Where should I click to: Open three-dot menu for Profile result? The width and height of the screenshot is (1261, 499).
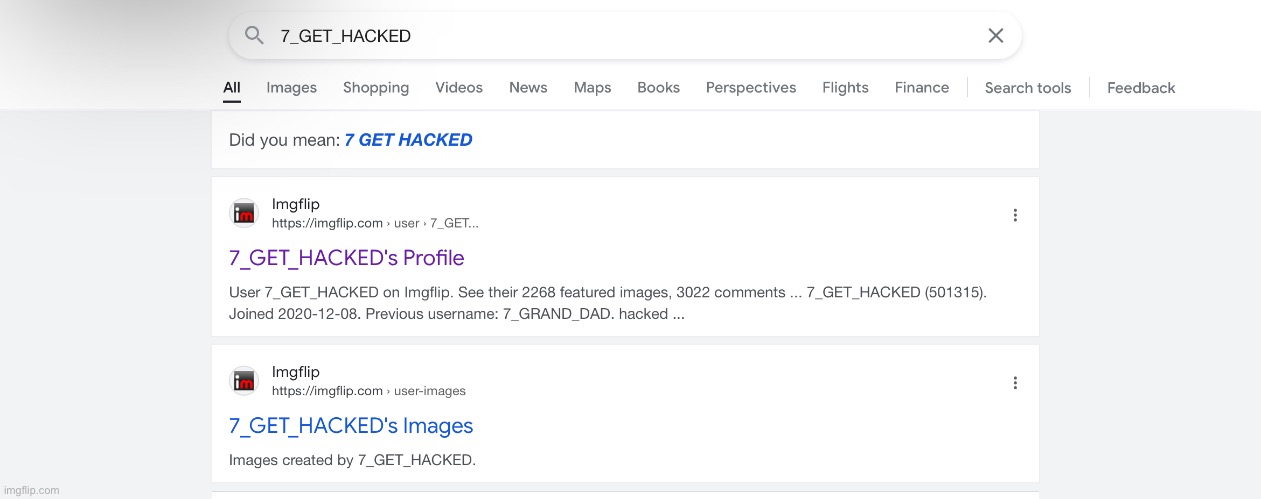pyautogui.click(x=1015, y=215)
